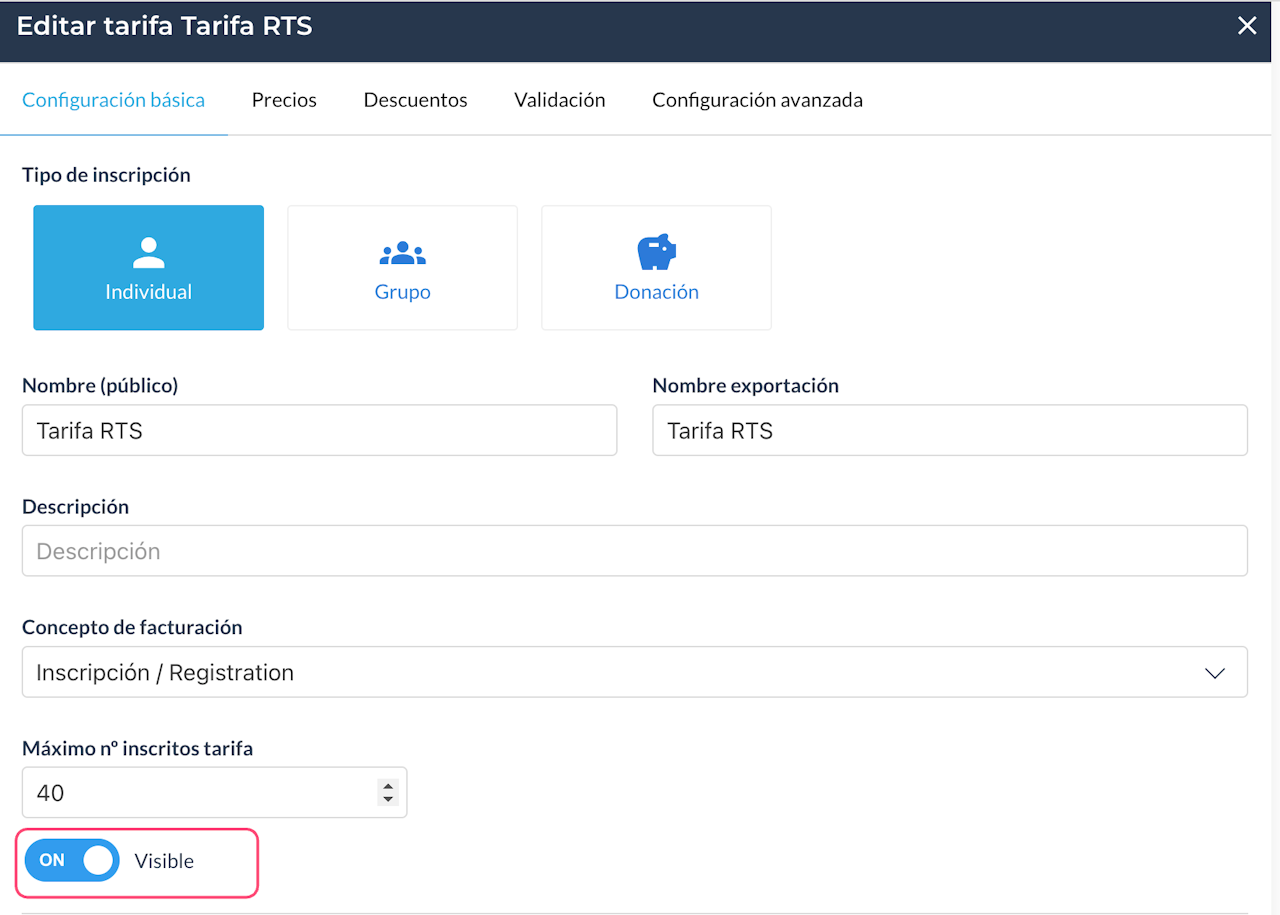The image size is (1280, 915).
Task: Click the Tipo de inscripción label
Action: tap(106, 175)
